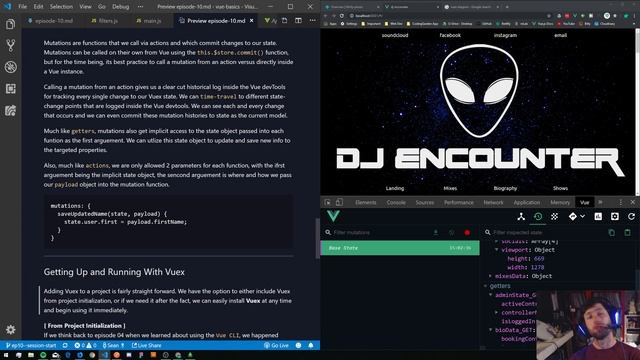Viewport: 640px width, 360px height.
Task: Open the Extensions view
Action: [x=11, y=89]
